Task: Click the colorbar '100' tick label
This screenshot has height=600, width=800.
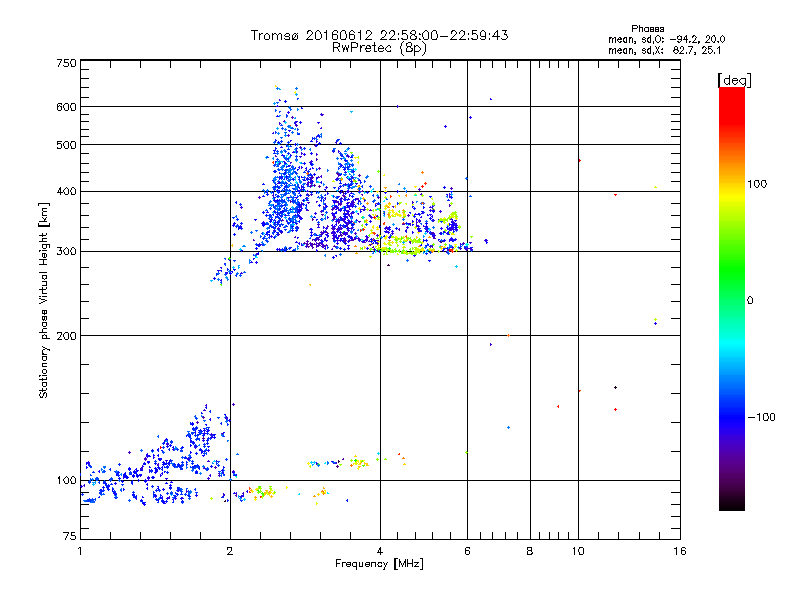Action: (x=757, y=184)
